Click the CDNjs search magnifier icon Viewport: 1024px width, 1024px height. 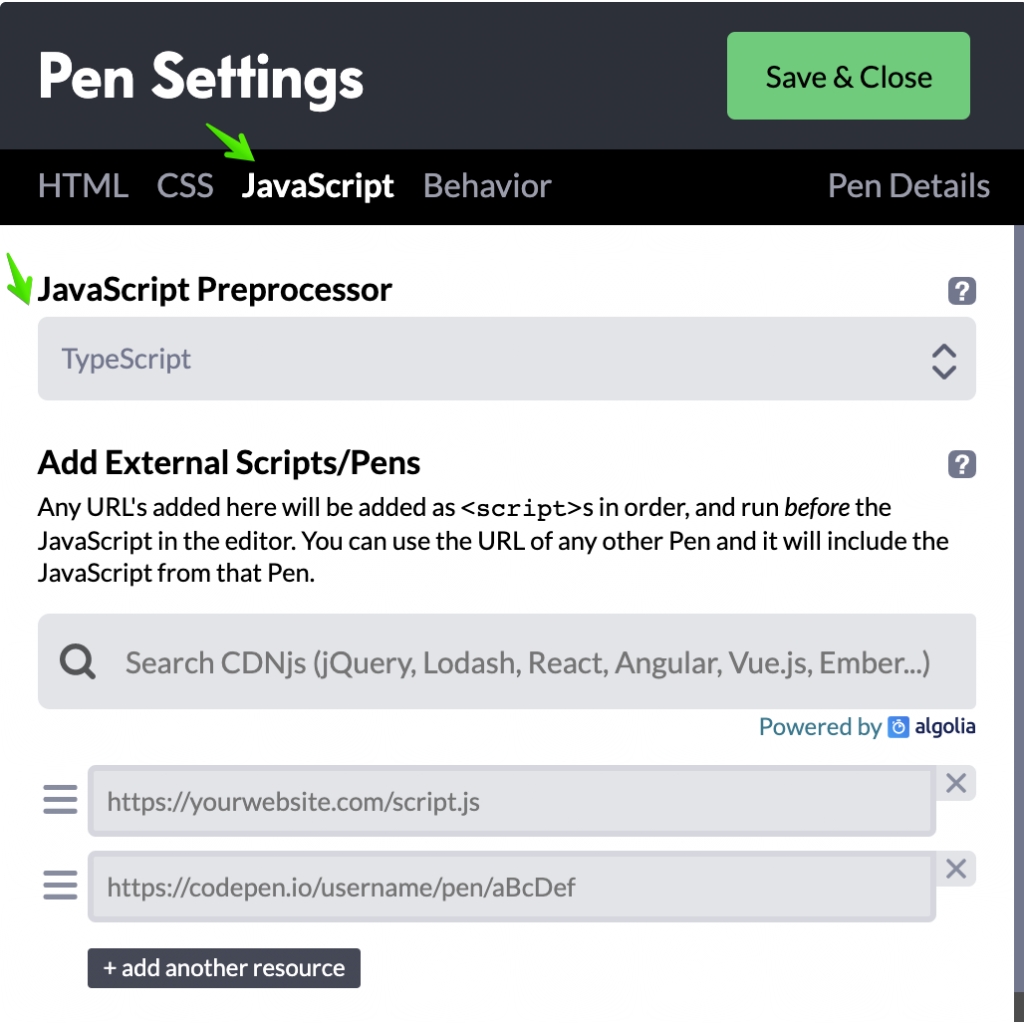pos(78,661)
